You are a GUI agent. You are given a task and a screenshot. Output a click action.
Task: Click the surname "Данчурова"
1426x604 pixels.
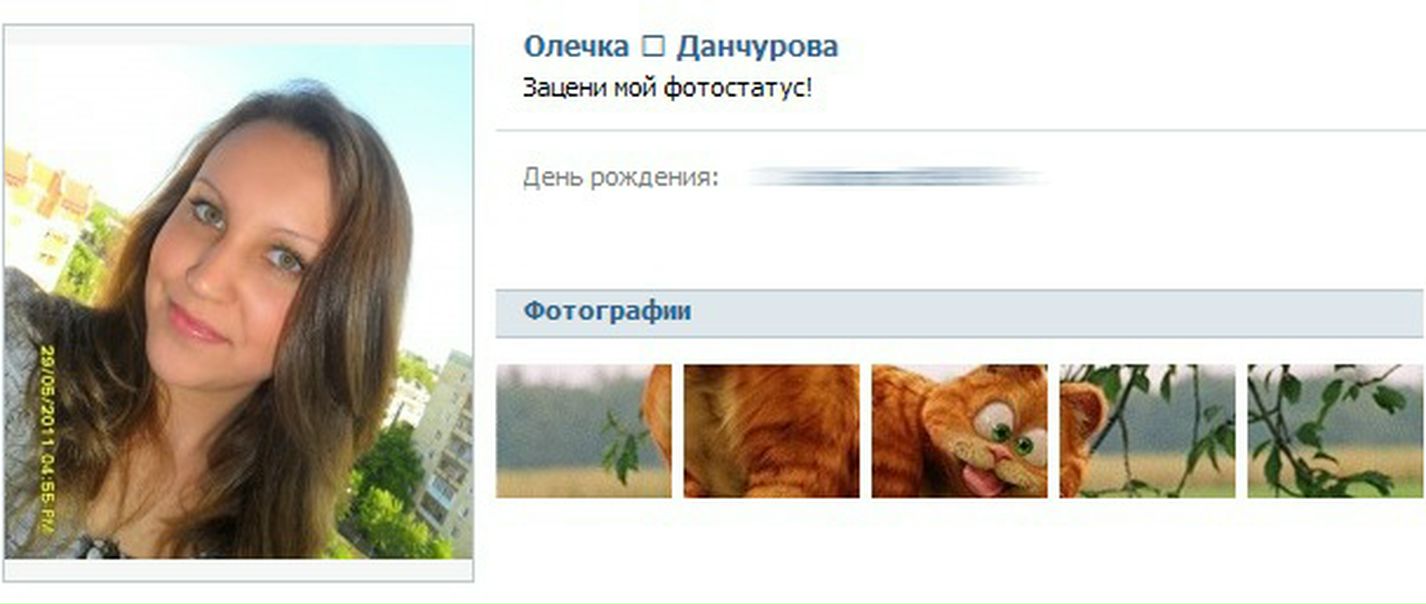tap(757, 47)
